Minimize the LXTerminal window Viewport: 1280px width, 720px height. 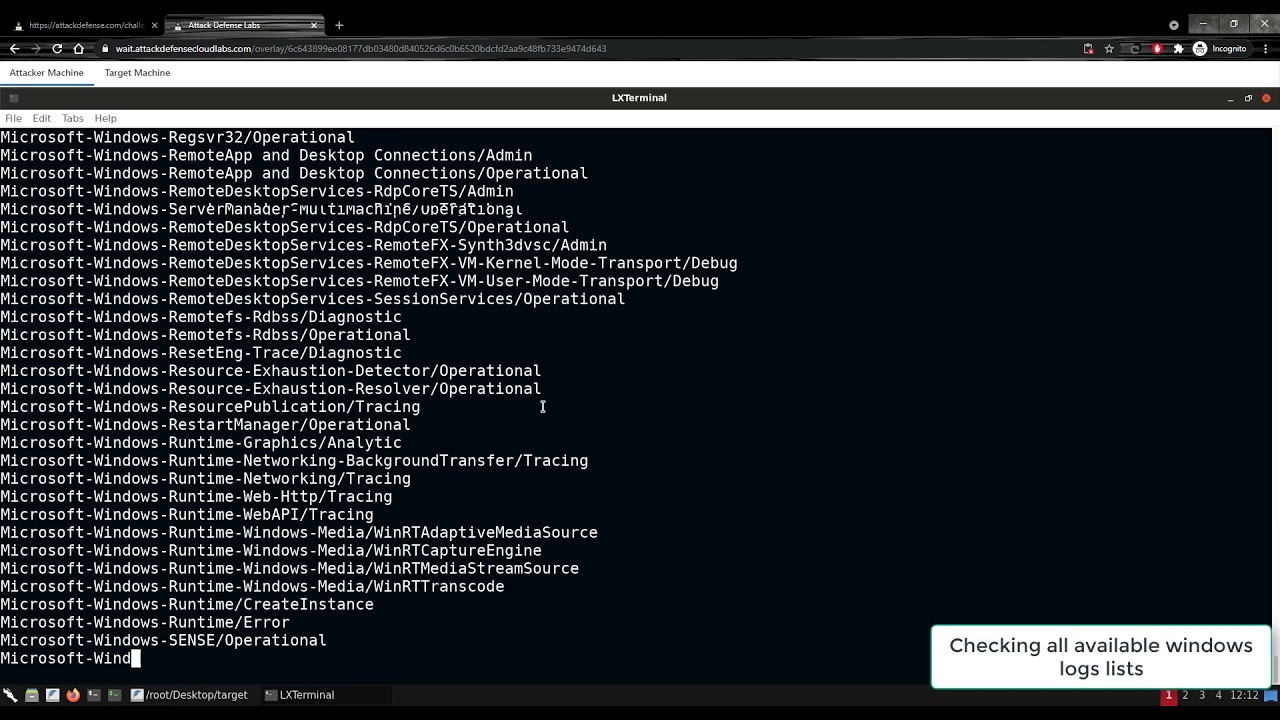coord(1230,98)
